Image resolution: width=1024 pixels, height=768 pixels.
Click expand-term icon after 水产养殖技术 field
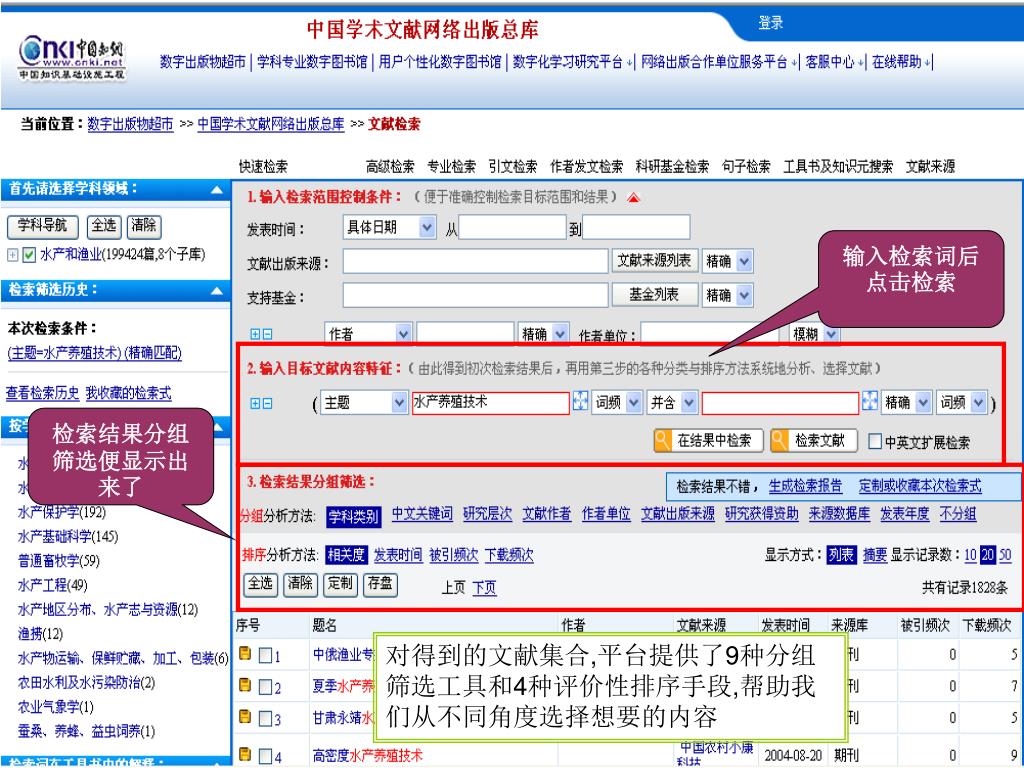(580, 401)
